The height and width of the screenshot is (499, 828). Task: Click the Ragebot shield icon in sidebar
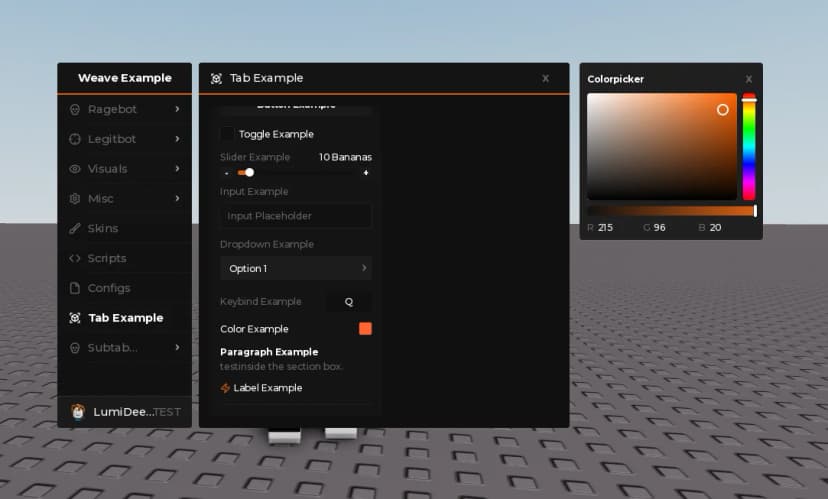pos(74,109)
